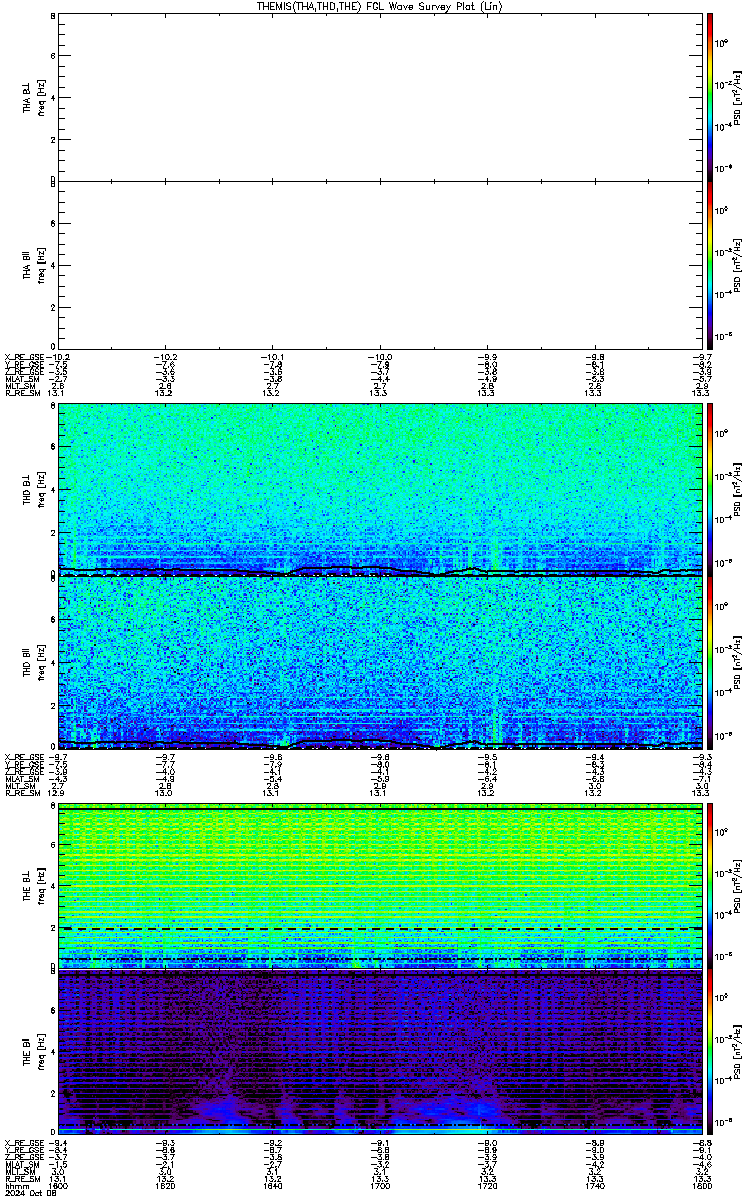Click the FGL Wave Survey Plot title

[x=379, y=6]
